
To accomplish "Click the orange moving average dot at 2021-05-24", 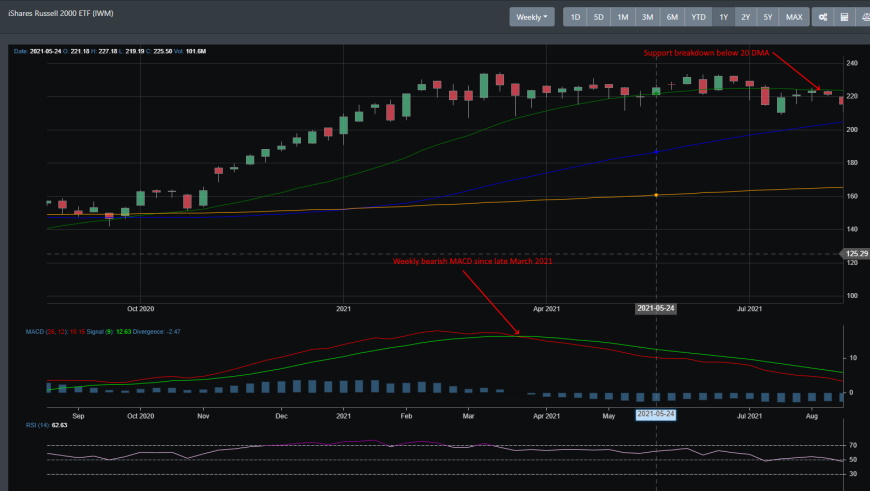I will [x=656, y=195].
